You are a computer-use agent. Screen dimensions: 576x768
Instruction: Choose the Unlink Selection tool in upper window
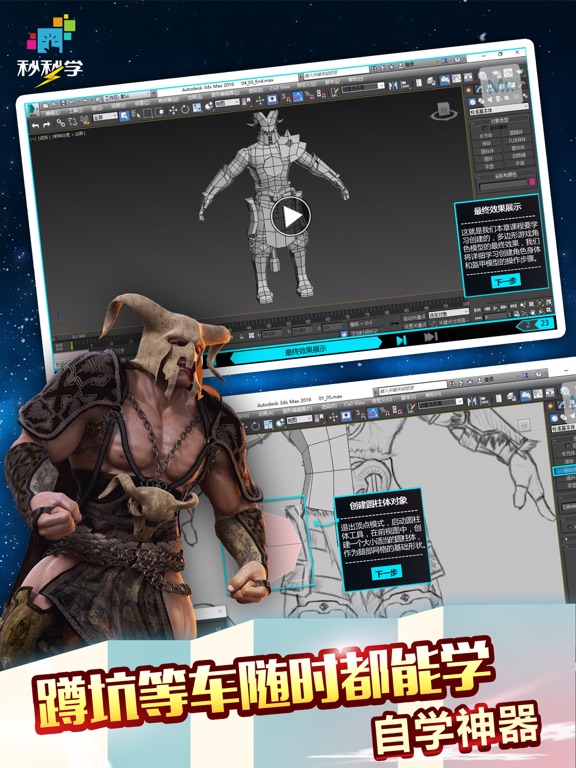(72, 122)
